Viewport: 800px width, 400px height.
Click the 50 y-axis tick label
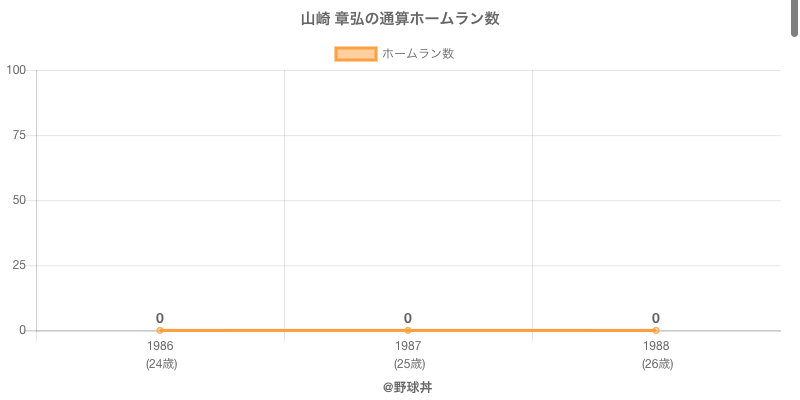pos(19,200)
